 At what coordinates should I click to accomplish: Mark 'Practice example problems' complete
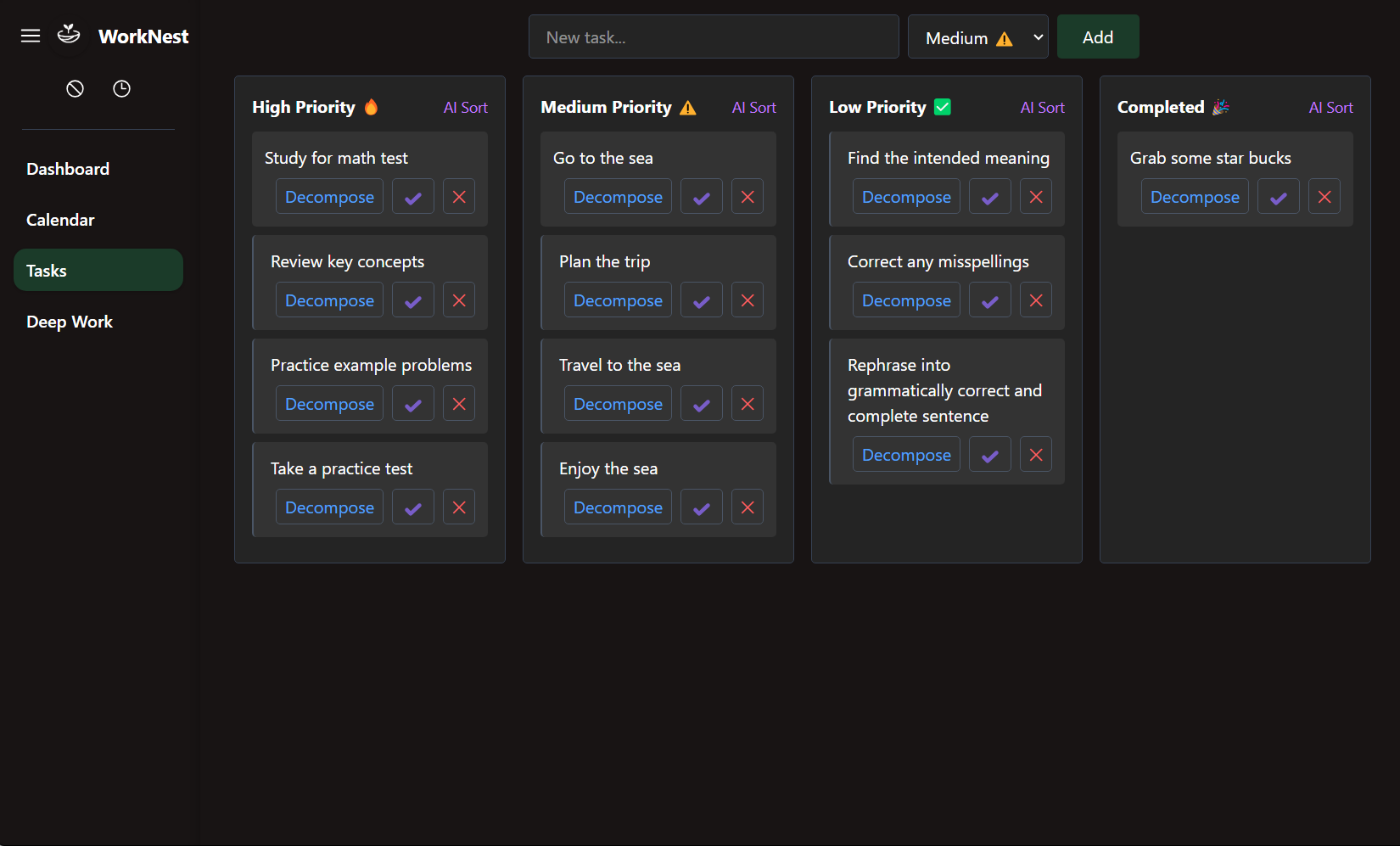(413, 404)
